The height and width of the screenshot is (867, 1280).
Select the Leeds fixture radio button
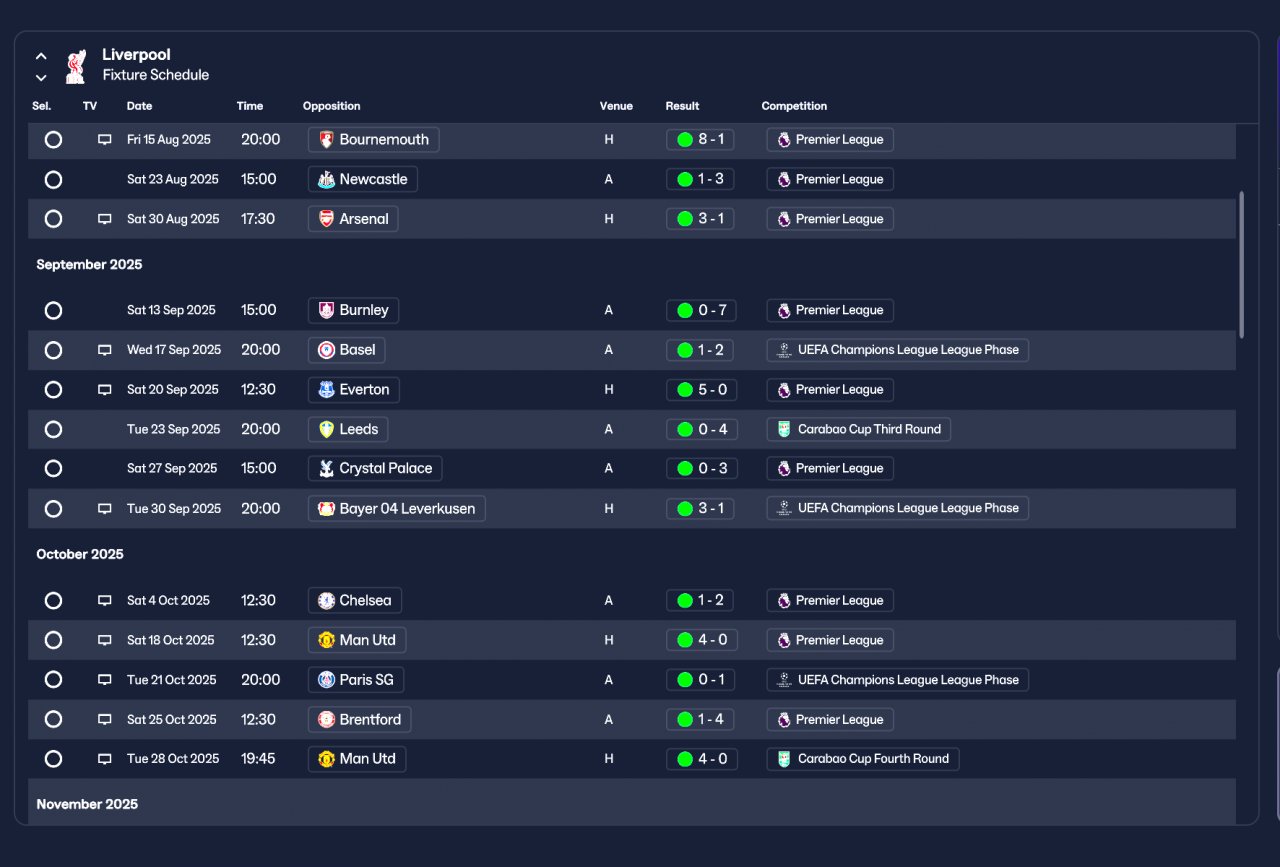click(x=54, y=429)
